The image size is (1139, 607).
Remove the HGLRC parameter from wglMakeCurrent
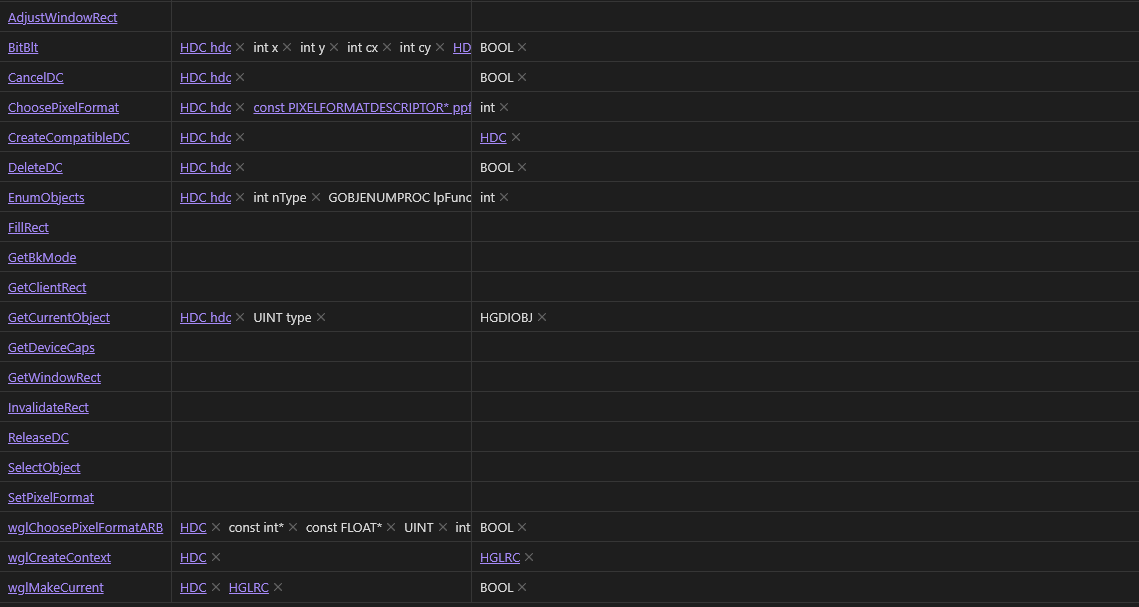click(277, 587)
